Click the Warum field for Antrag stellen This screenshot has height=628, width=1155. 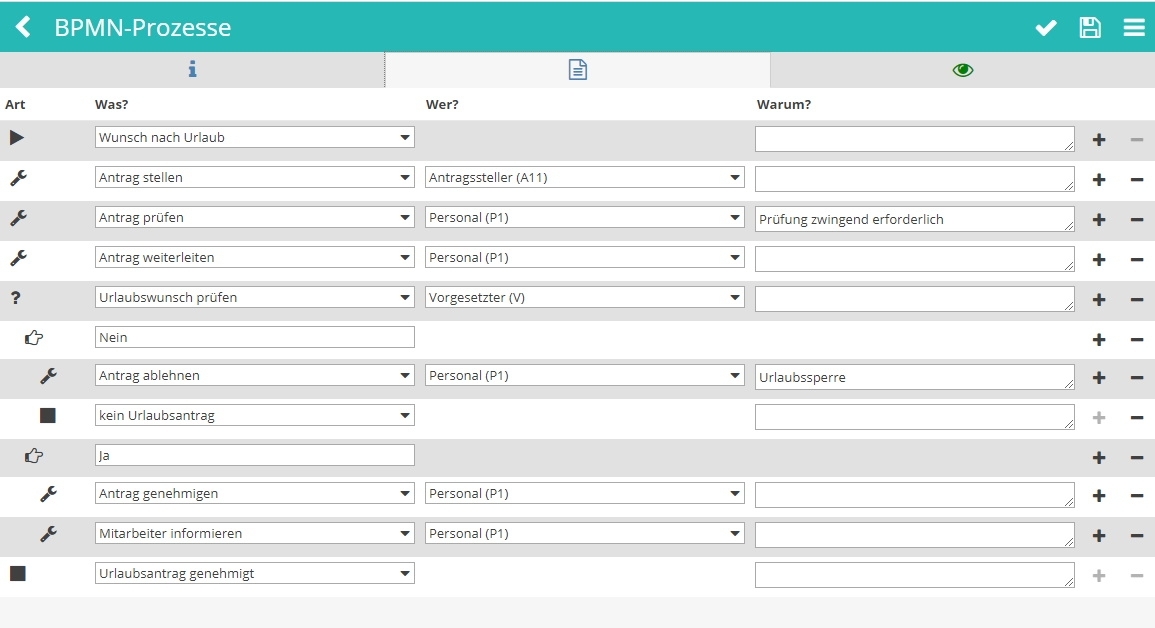pos(915,179)
